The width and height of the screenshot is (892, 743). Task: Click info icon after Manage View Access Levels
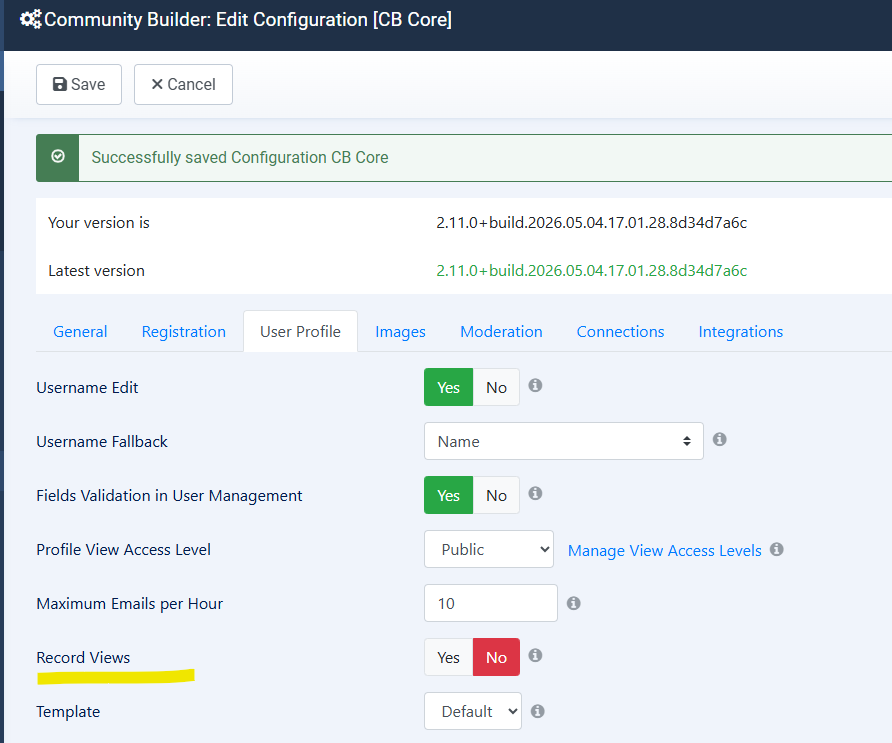pyautogui.click(x=777, y=549)
